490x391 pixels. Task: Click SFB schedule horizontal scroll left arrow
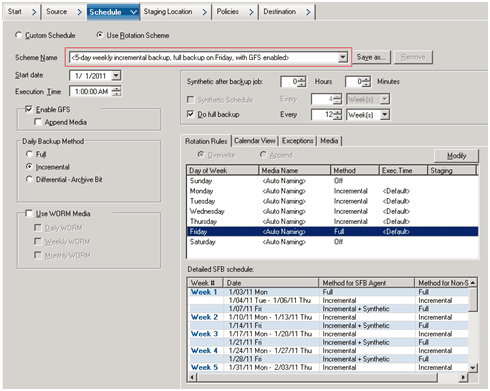tap(192, 377)
